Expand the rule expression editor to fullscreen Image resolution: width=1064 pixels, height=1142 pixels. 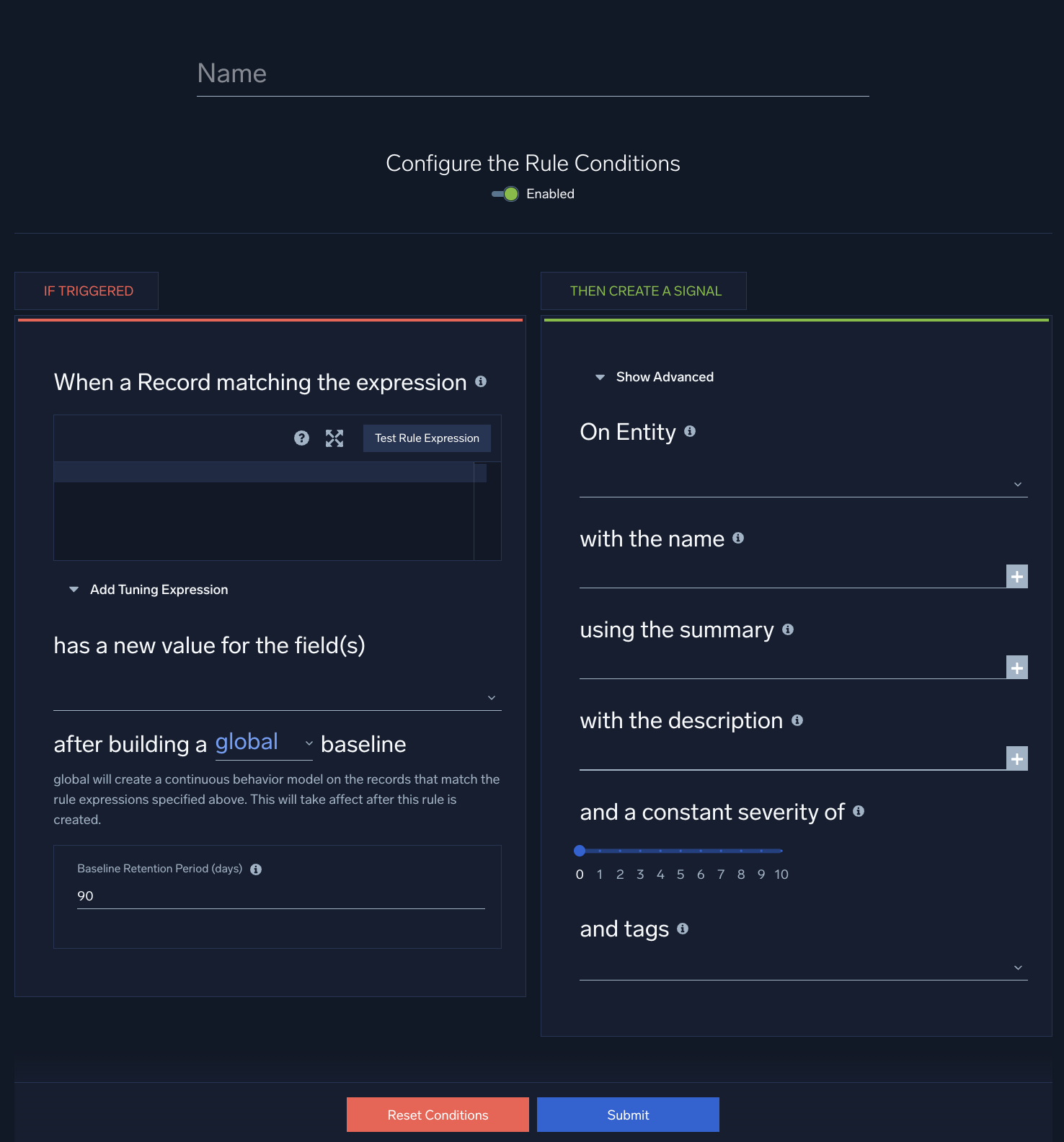click(334, 438)
